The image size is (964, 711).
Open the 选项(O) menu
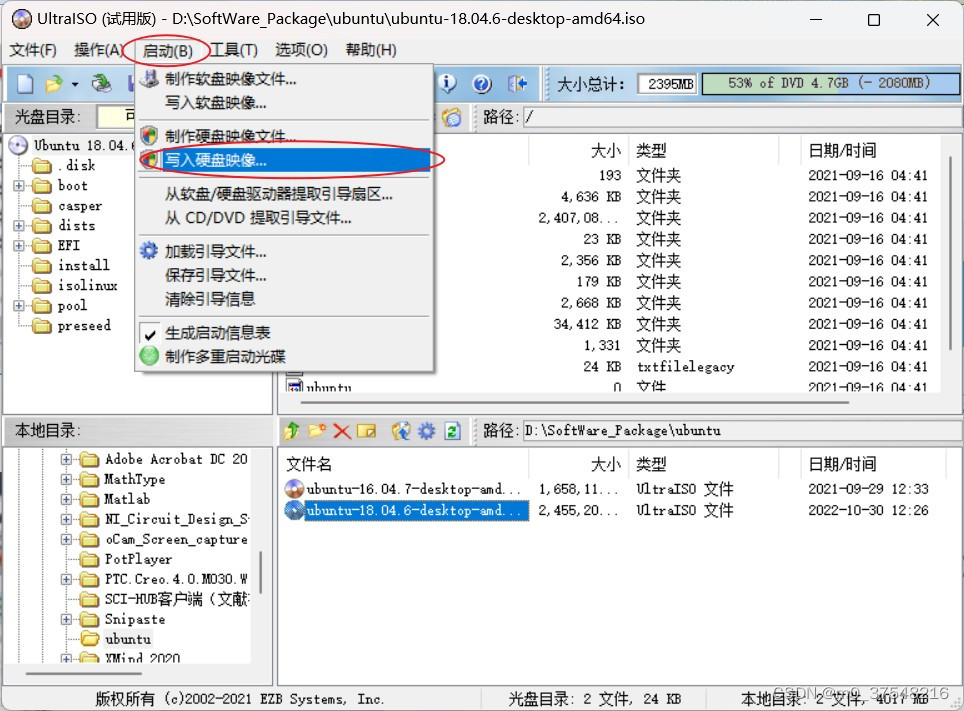pyautogui.click(x=301, y=50)
